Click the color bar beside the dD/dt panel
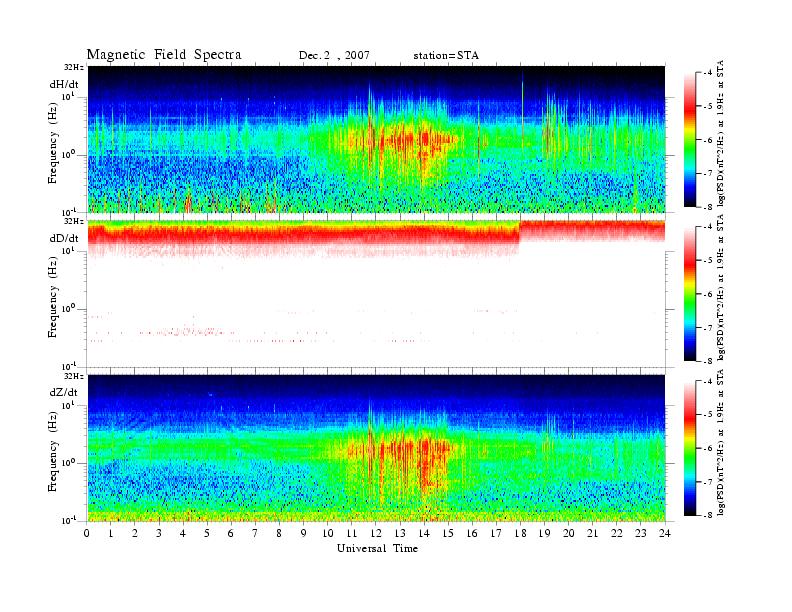792x612 pixels. point(690,294)
